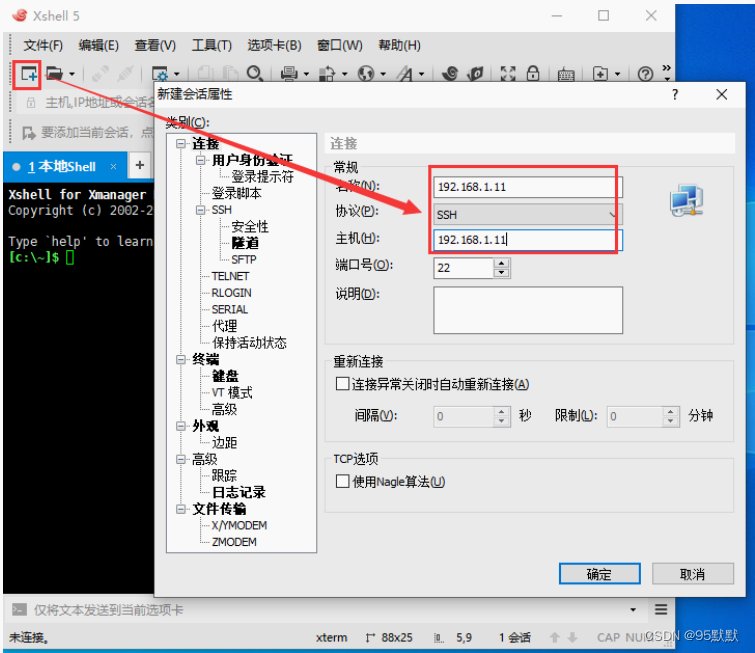Click the plus button to add a new tab
The image size is (755, 653).
(x=140, y=165)
